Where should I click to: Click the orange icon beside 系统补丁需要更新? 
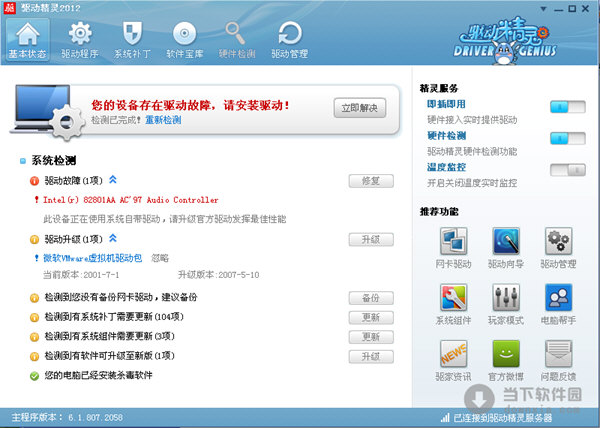[34, 317]
